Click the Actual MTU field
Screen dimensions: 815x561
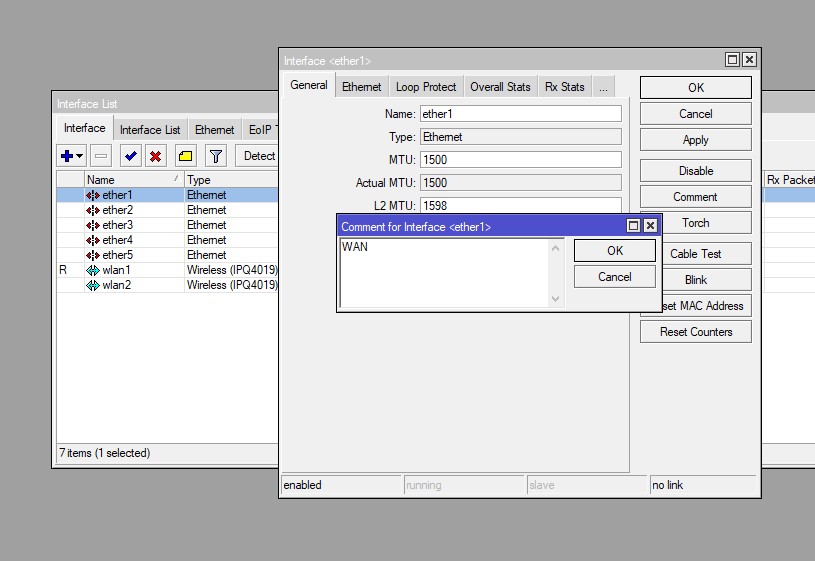tap(520, 182)
